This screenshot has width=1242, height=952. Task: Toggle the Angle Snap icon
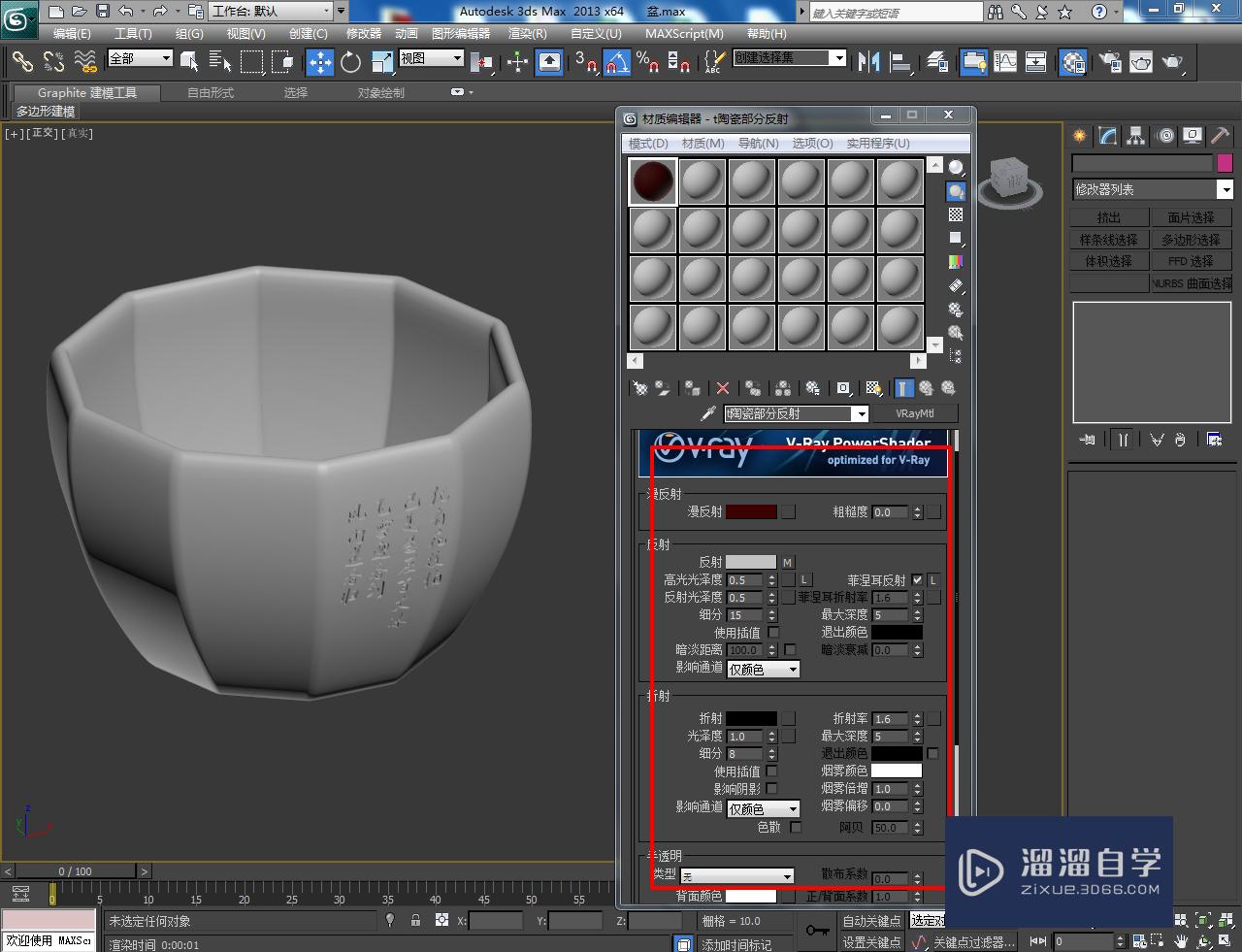tap(617, 62)
